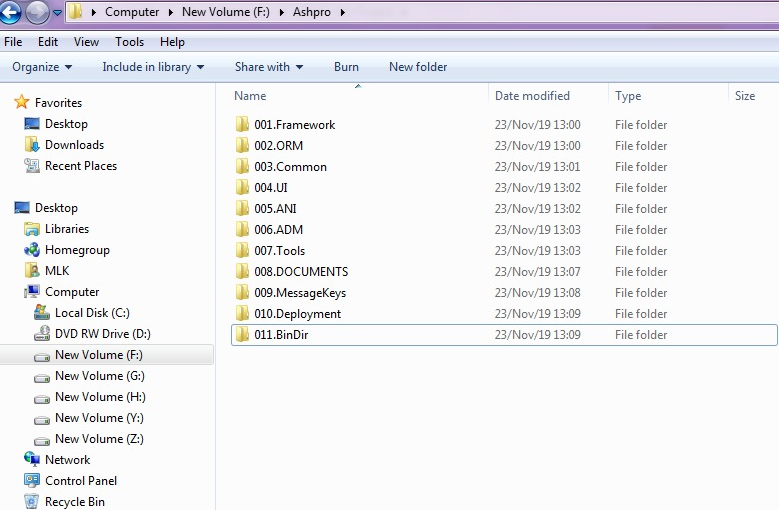Click the Homegroup icon in sidebar
This screenshot has width=779, height=510.
coord(31,250)
